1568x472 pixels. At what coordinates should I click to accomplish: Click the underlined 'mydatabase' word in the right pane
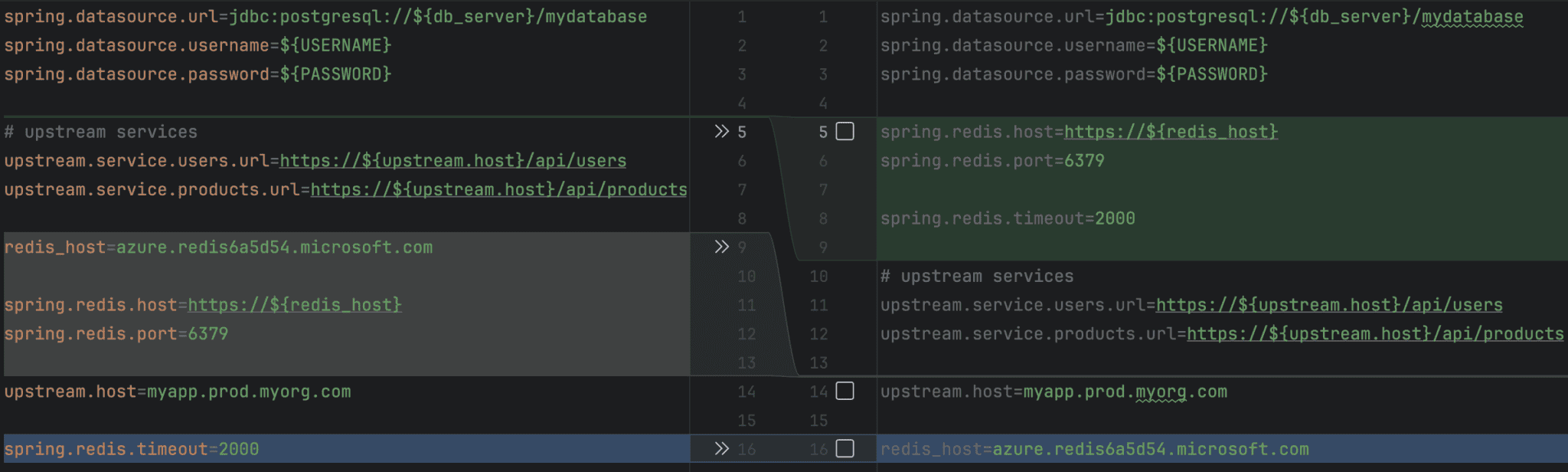(1472, 17)
